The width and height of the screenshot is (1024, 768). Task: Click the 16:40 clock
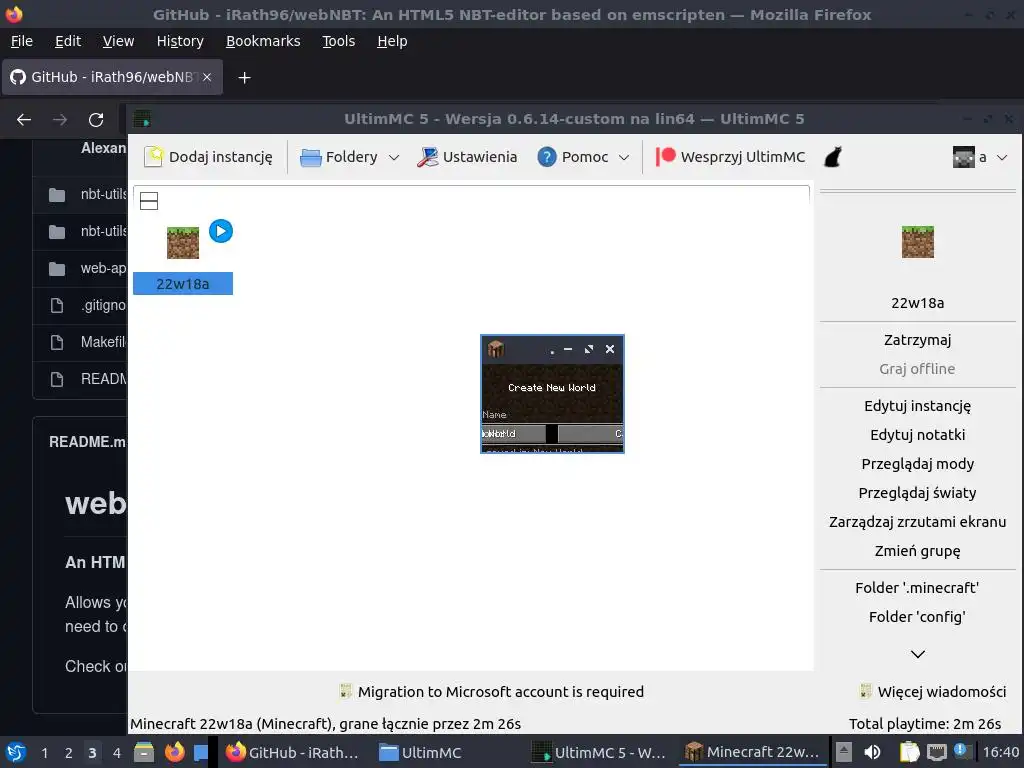(1001, 752)
